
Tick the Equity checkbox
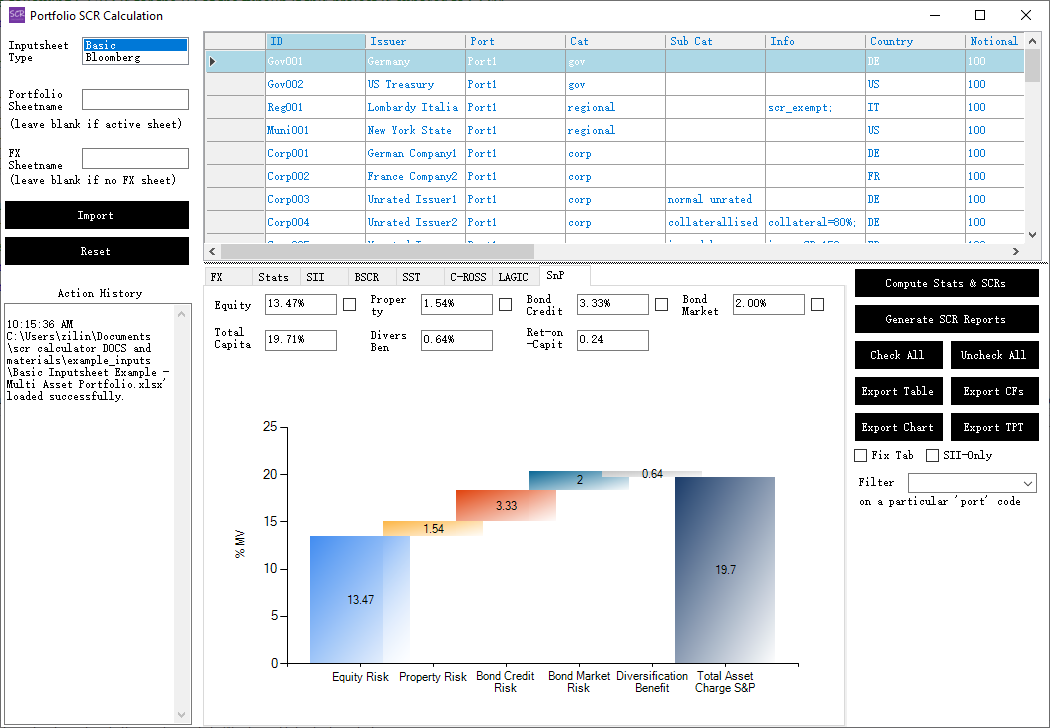[350, 304]
